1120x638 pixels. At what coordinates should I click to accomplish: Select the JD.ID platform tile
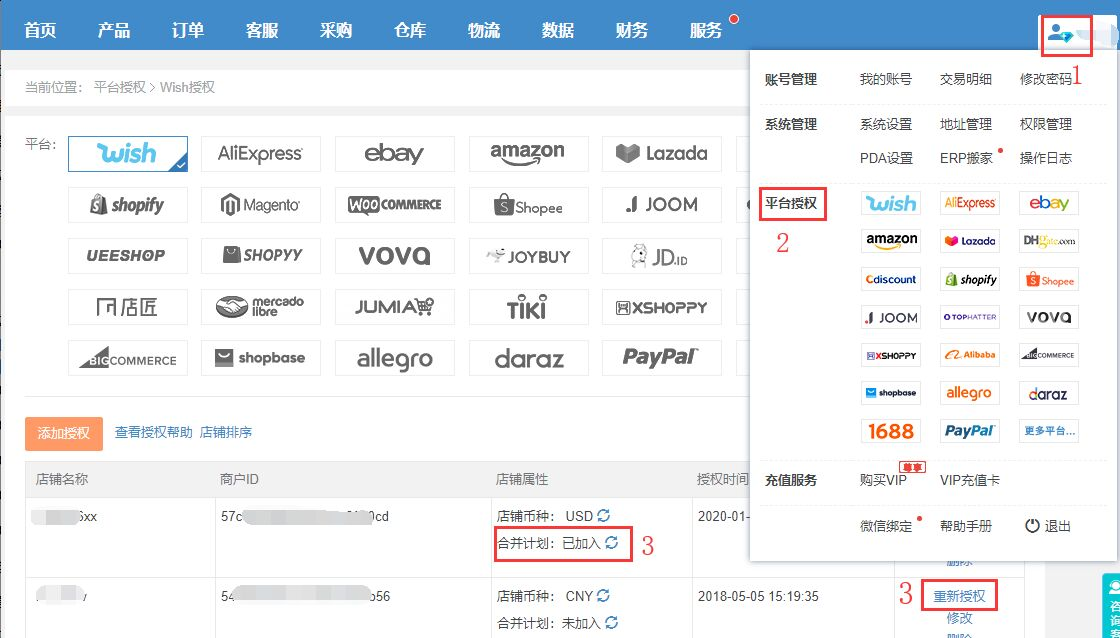661,256
